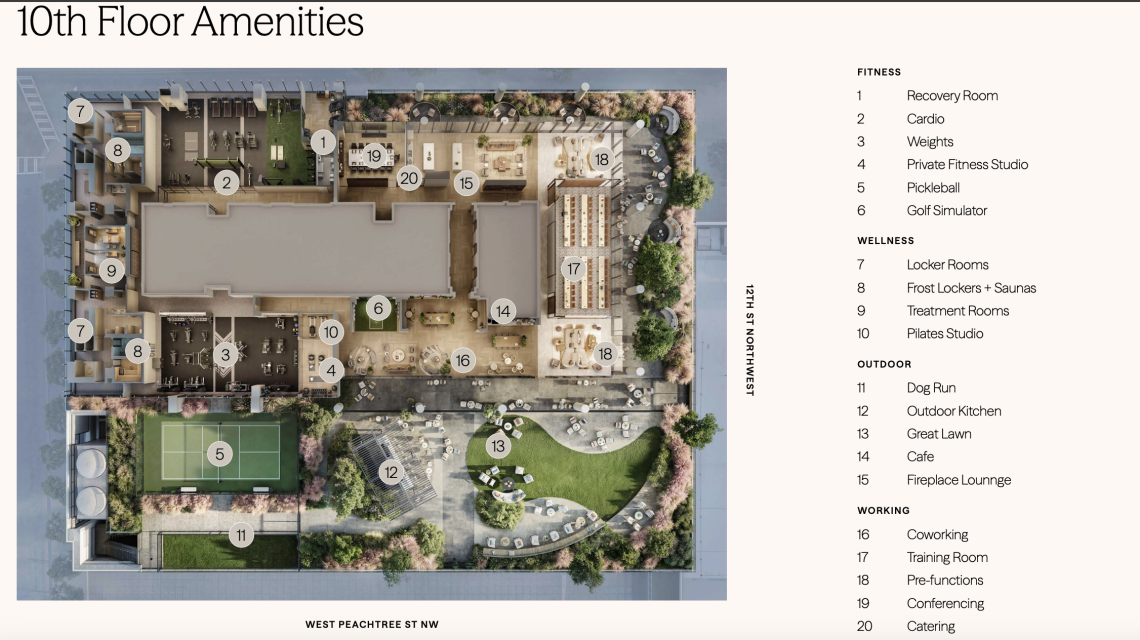The height and width of the screenshot is (640, 1140).
Task: Select Frost Lockers + Saunas legend entry
Action: 971,288
